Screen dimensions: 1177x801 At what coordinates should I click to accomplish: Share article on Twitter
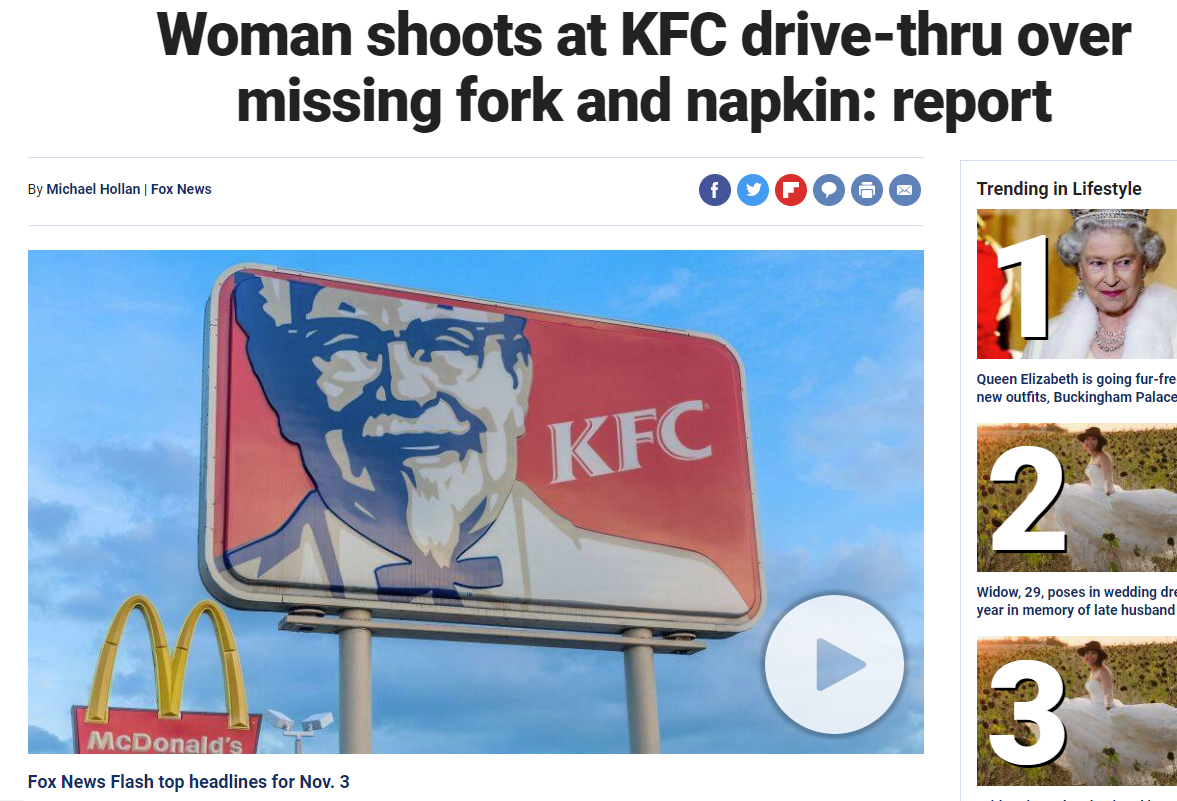pyautogui.click(x=753, y=190)
